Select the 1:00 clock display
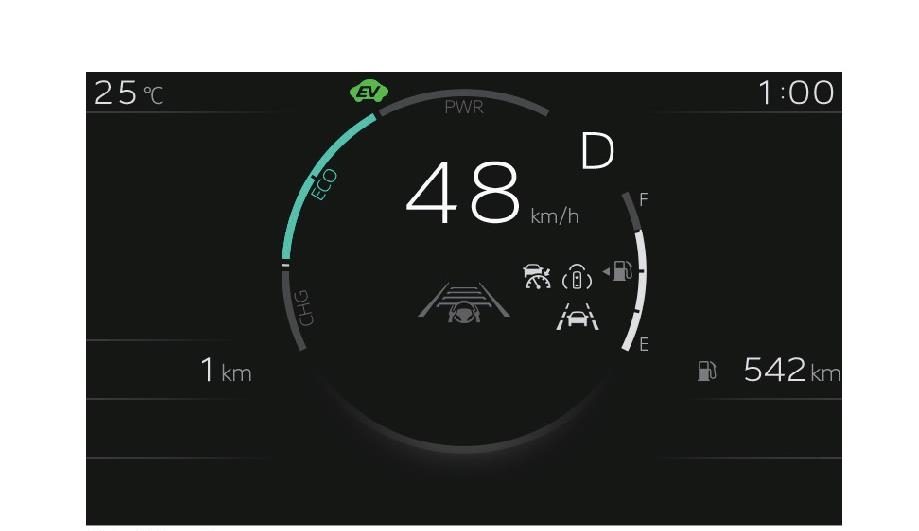Image resolution: width=919 pixels, height=531 pixels. click(x=796, y=93)
